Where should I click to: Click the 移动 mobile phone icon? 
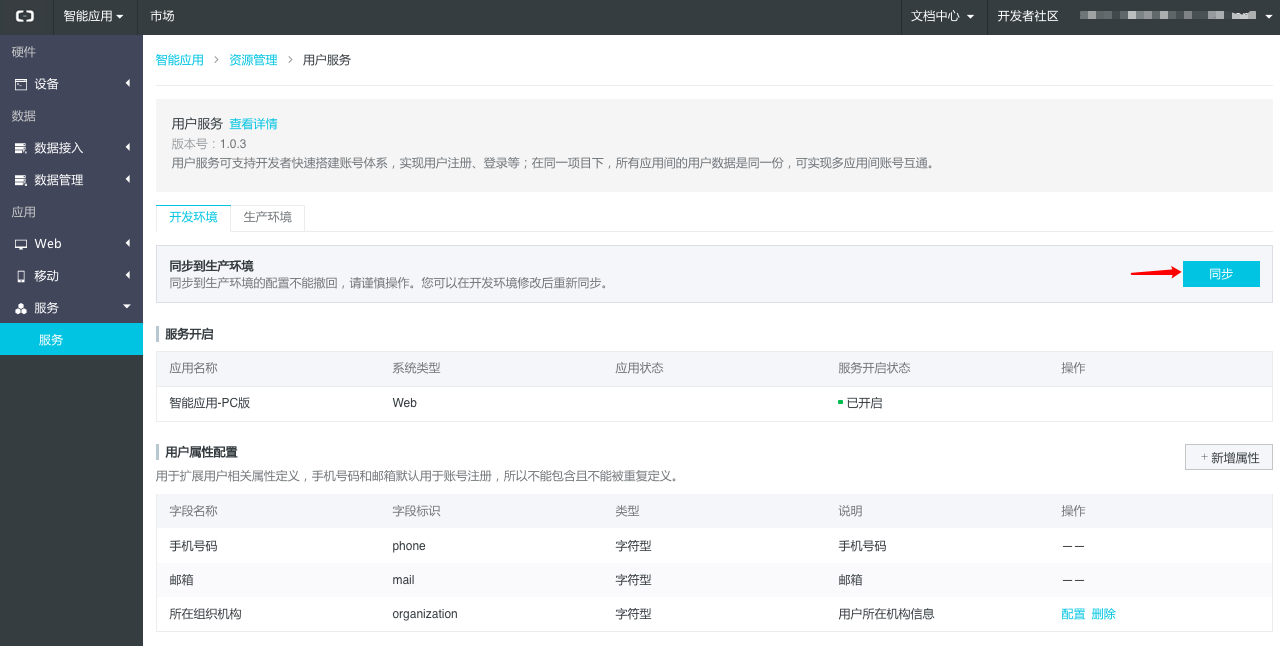click(x=21, y=276)
